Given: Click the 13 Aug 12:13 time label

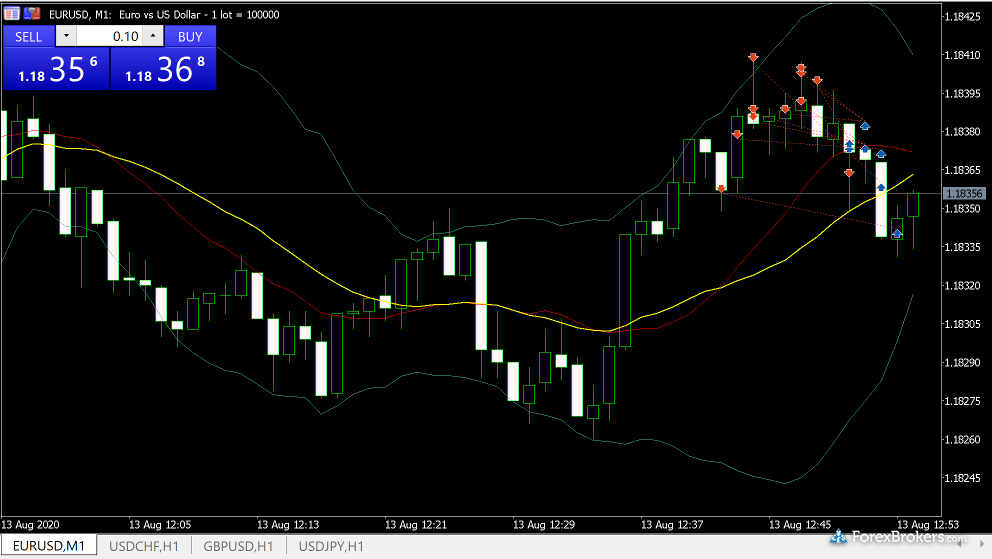Looking at the screenshot, I should click(x=288, y=524).
